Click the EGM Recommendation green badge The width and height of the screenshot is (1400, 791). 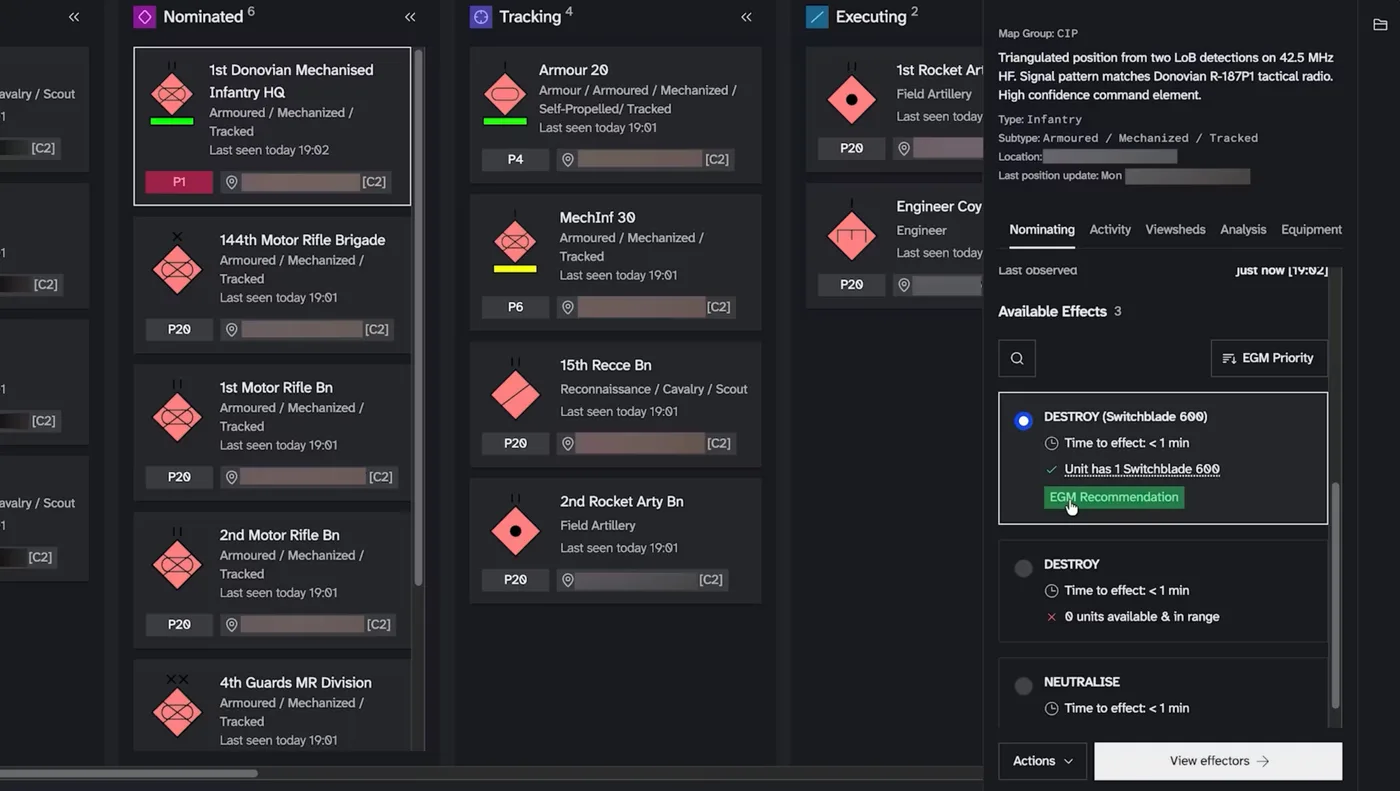pyautogui.click(x=1114, y=497)
